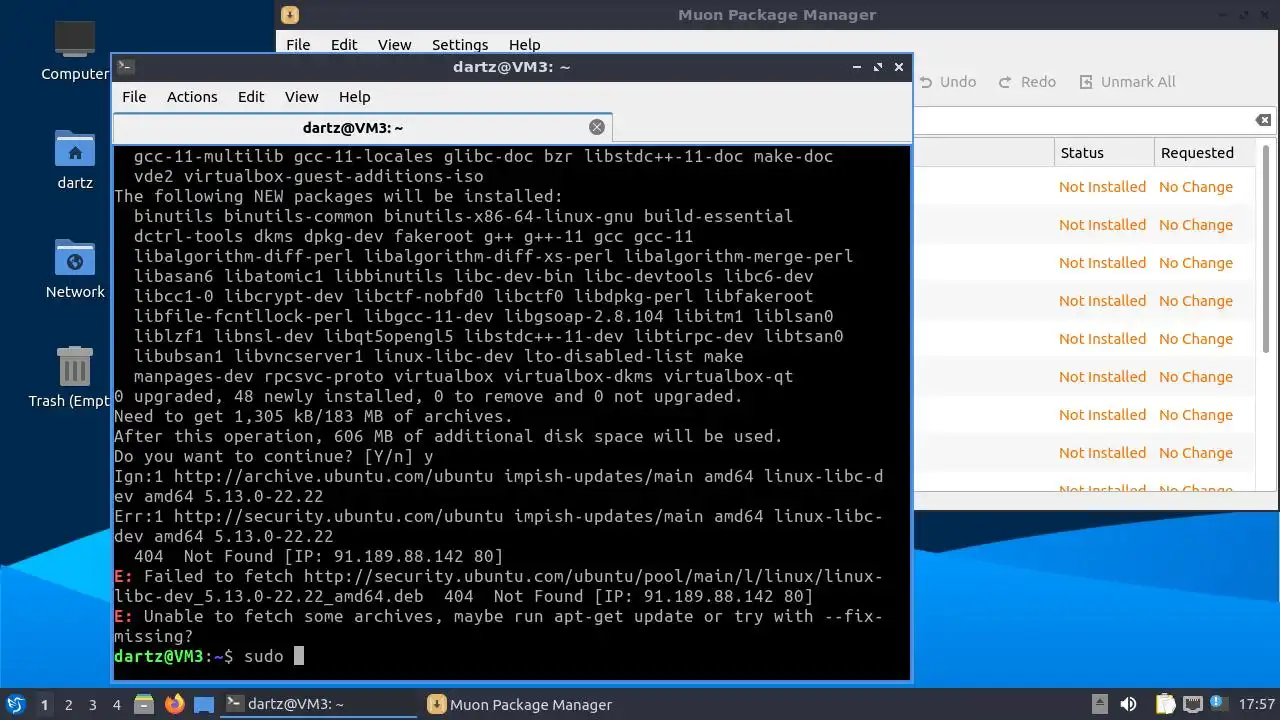This screenshot has height=720, width=1280.
Task: Launch Firefox from the panel
Action: (175, 704)
